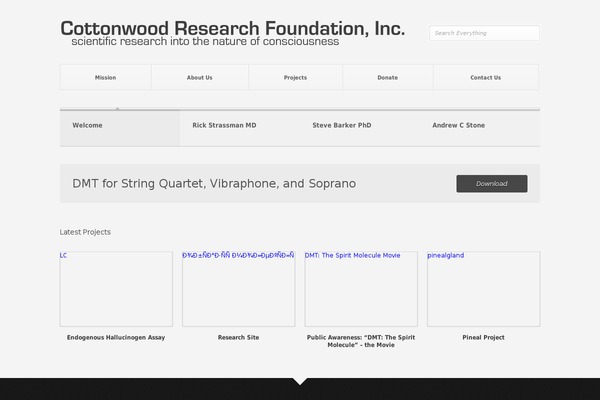Click the footer expand arrow notch

pos(300,381)
